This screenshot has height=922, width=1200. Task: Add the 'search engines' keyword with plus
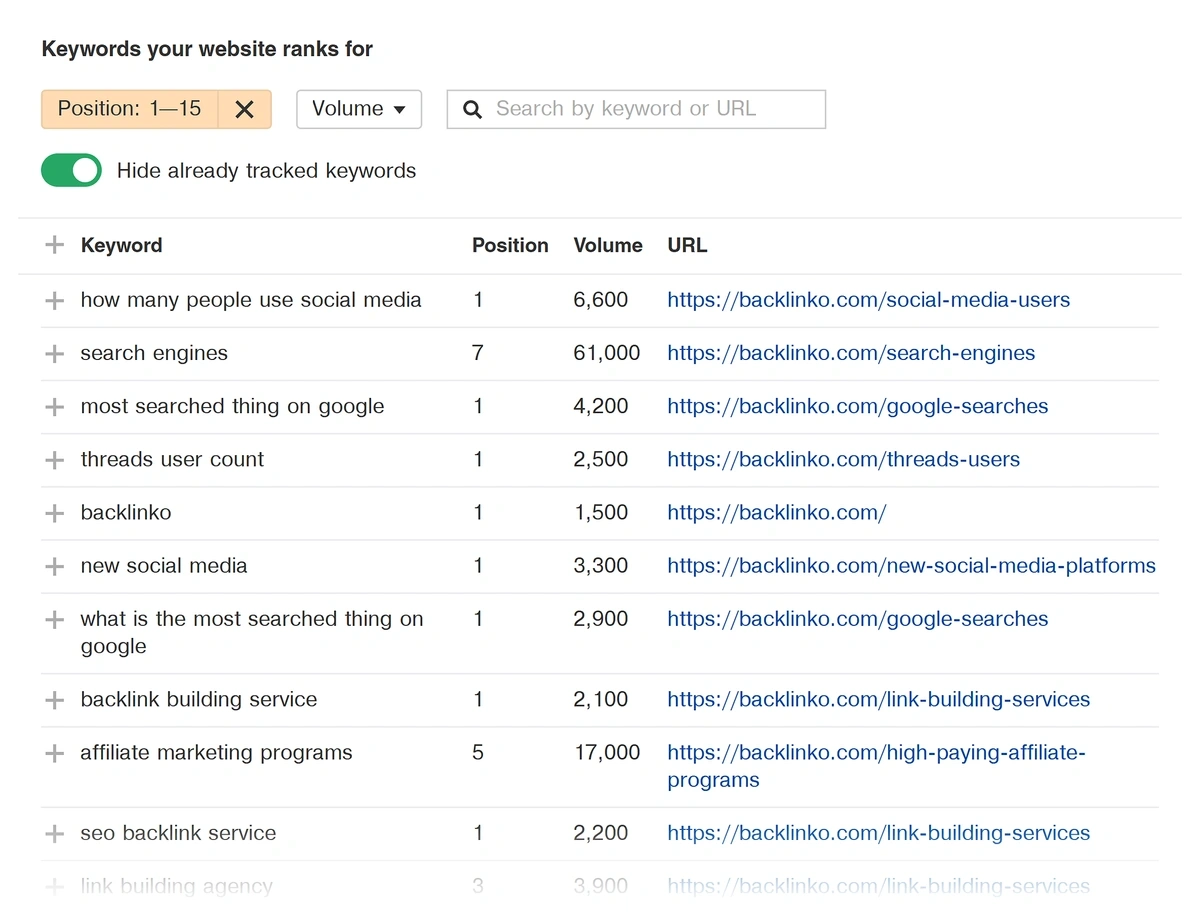point(55,353)
